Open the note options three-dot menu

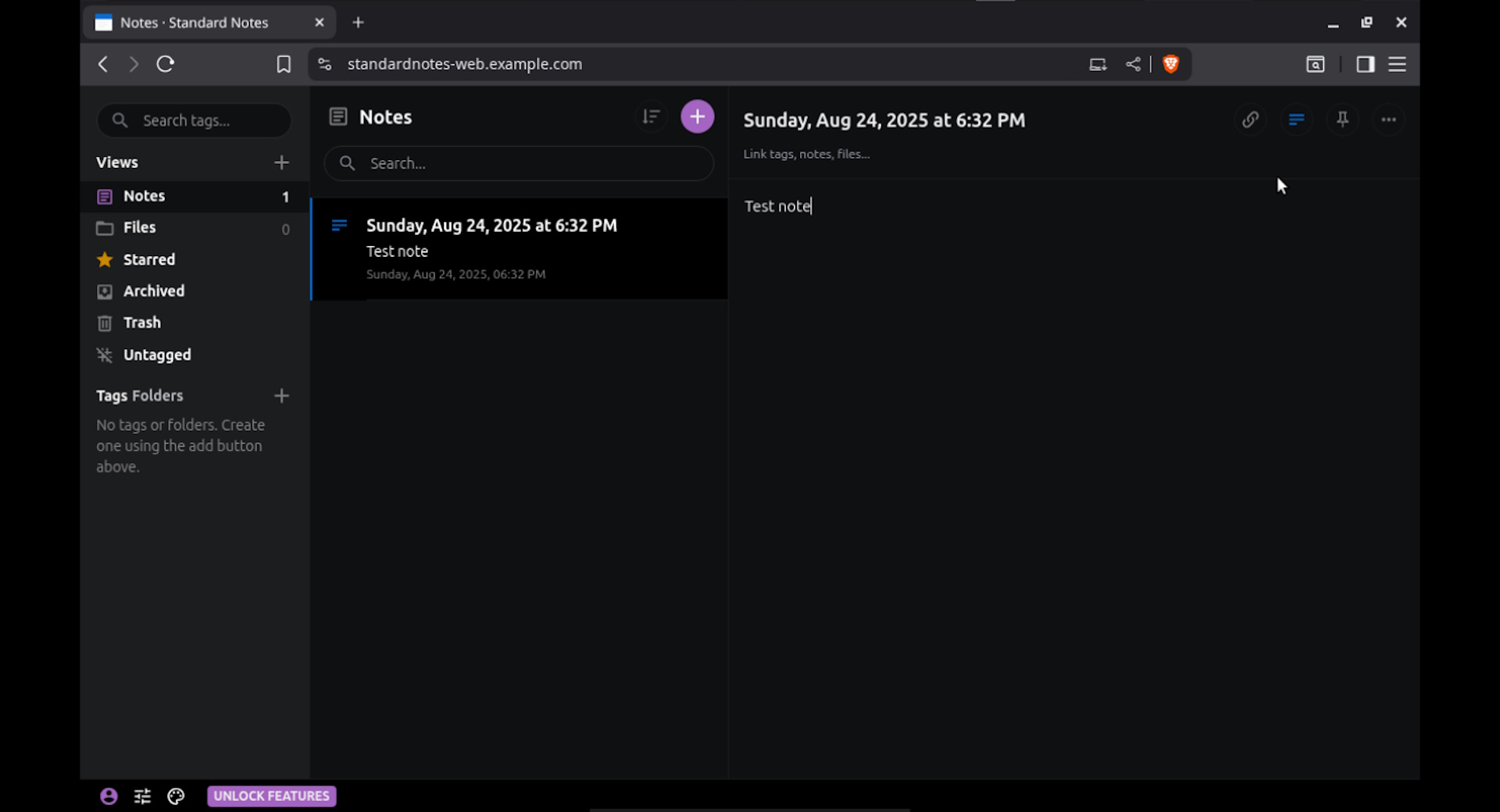click(1388, 119)
